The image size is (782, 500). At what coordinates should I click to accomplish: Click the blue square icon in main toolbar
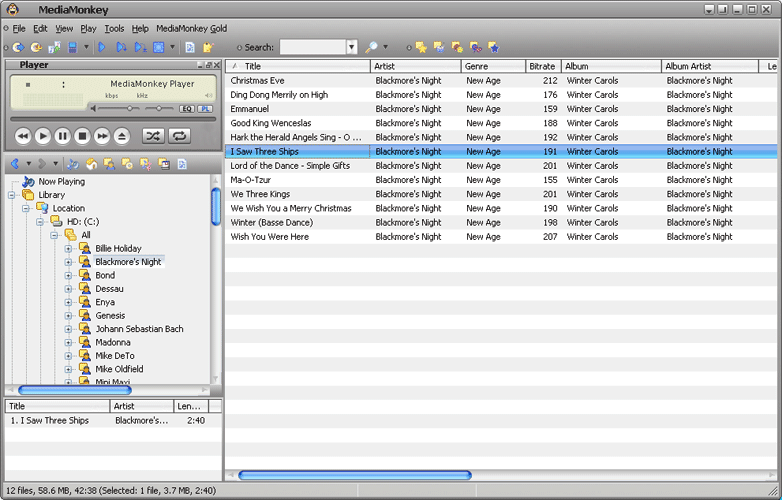tap(159, 47)
